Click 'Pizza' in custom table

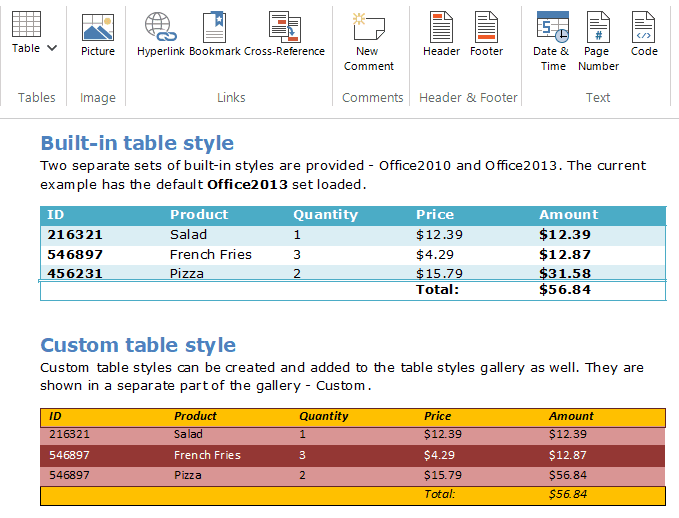coord(188,475)
